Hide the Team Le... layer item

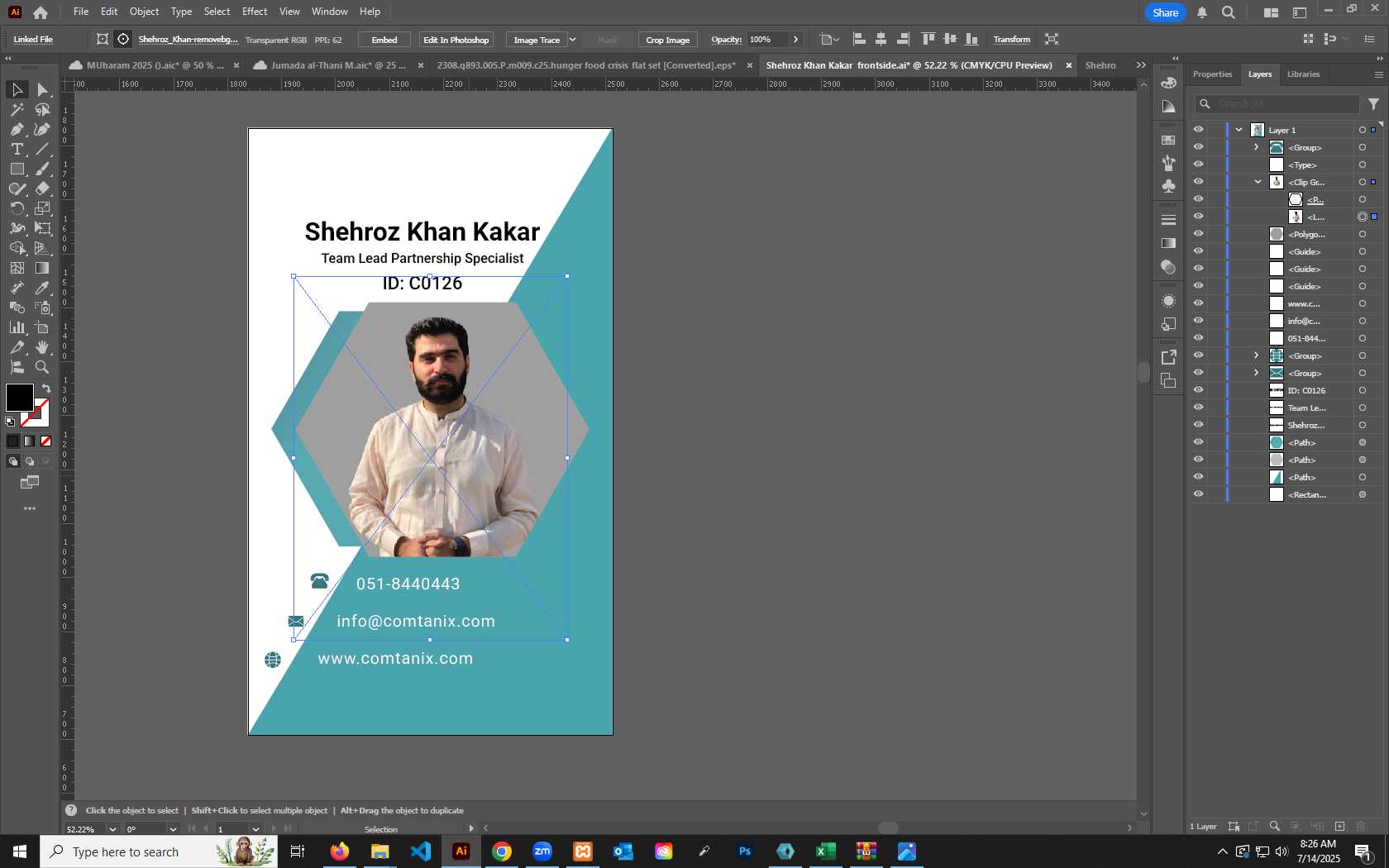[1198, 408]
